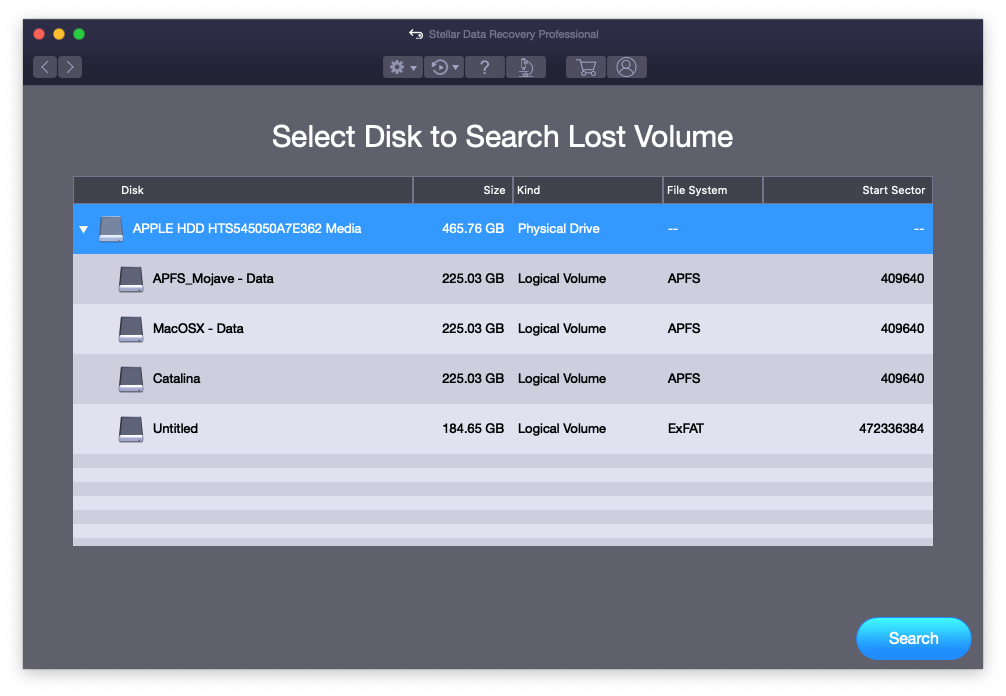1006x696 pixels.
Task: Open the shopping cart buy icon
Action: point(586,67)
